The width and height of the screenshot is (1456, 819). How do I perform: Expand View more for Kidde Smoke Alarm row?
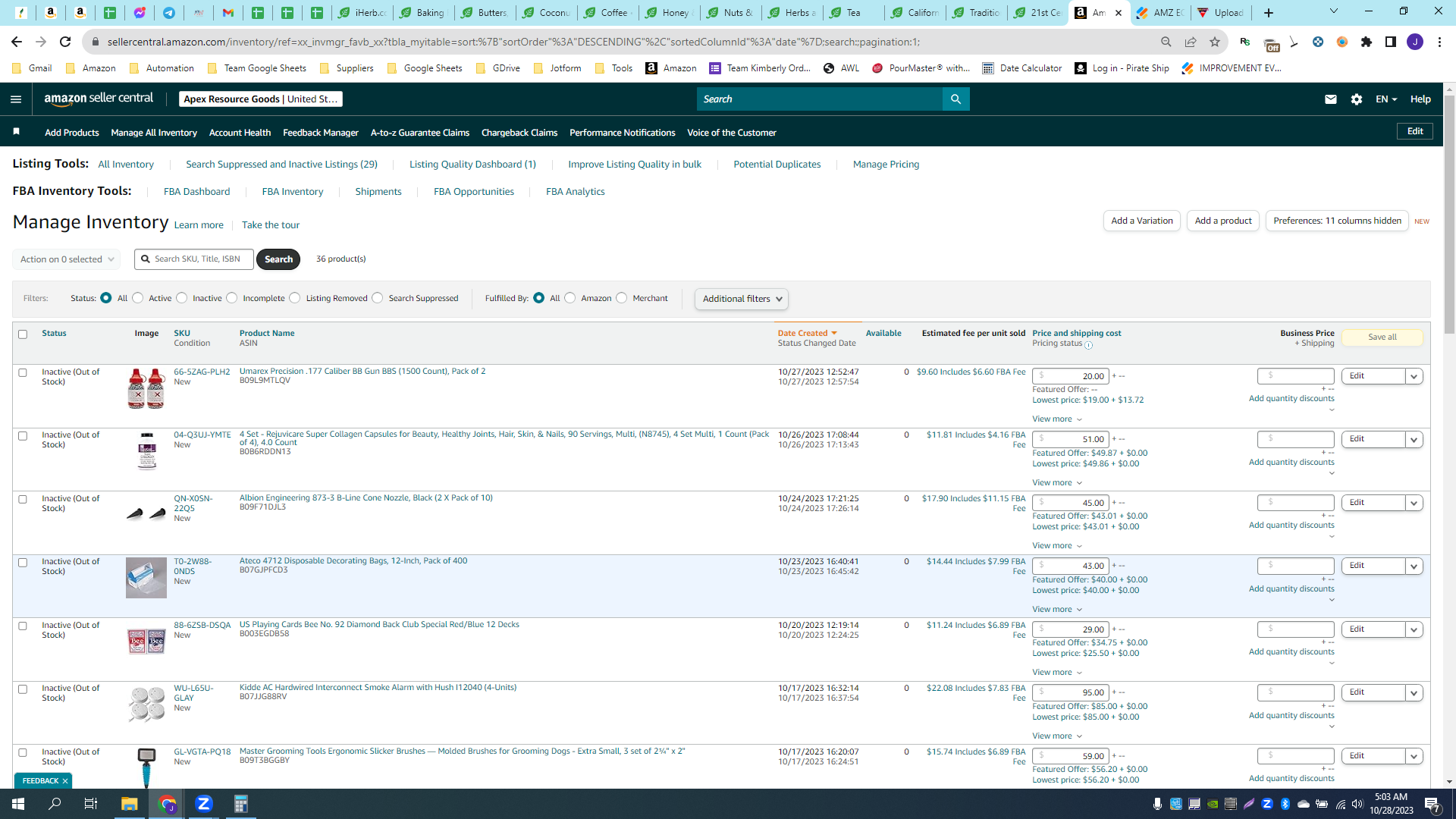coord(1057,736)
